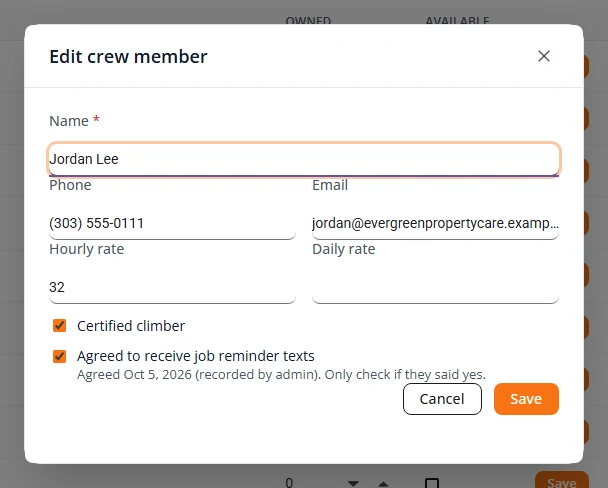Cancel editing the crew member
Image resolution: width=608 pixels, height=488 pixels.
tap(442, 399)
